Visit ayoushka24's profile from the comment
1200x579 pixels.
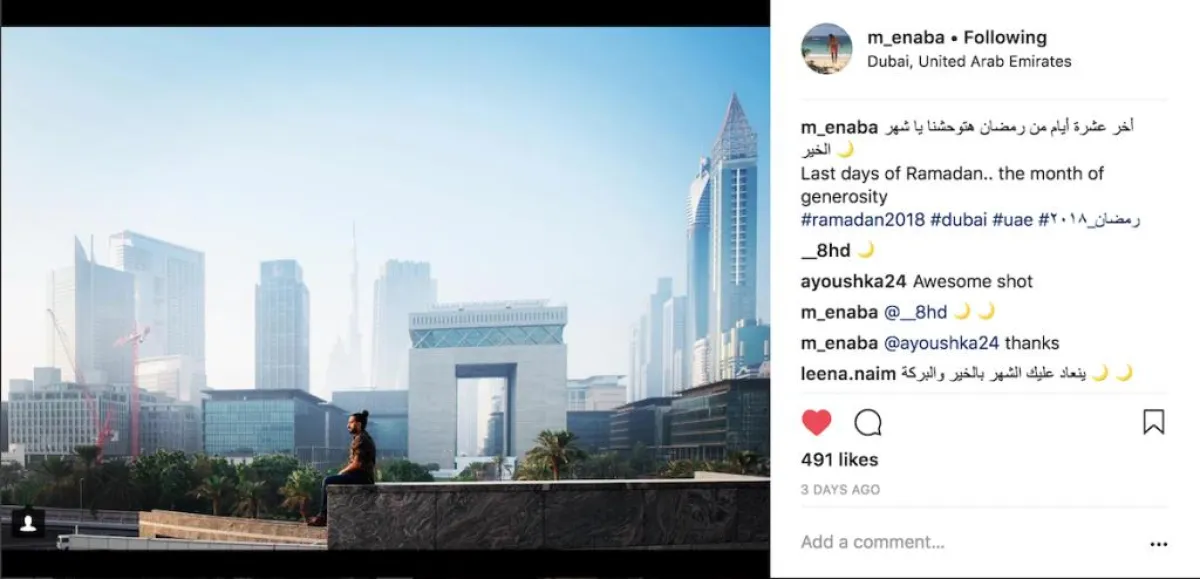tap(853, 281)
